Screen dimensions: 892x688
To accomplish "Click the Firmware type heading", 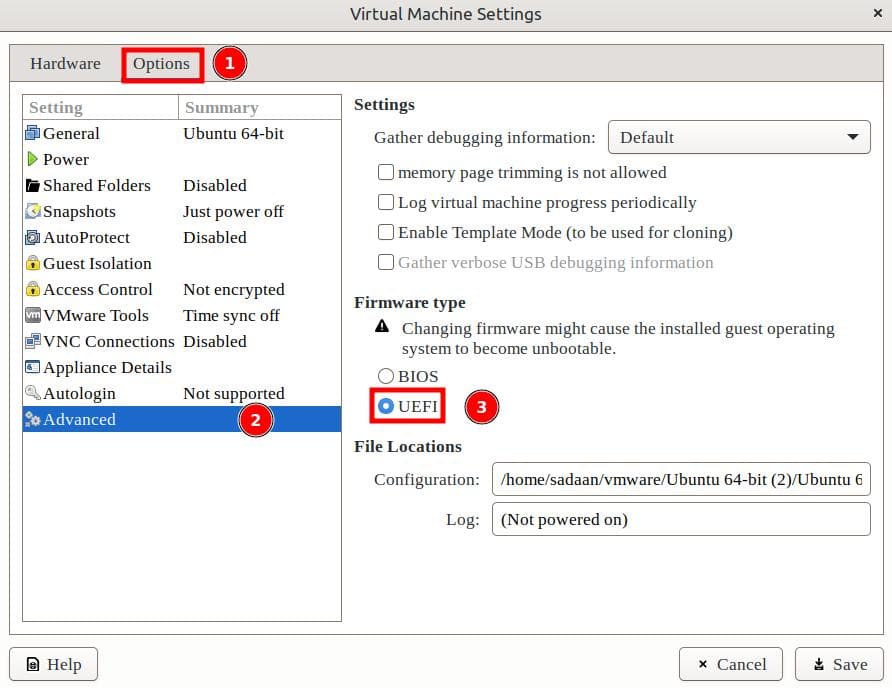I will (410, 303).
